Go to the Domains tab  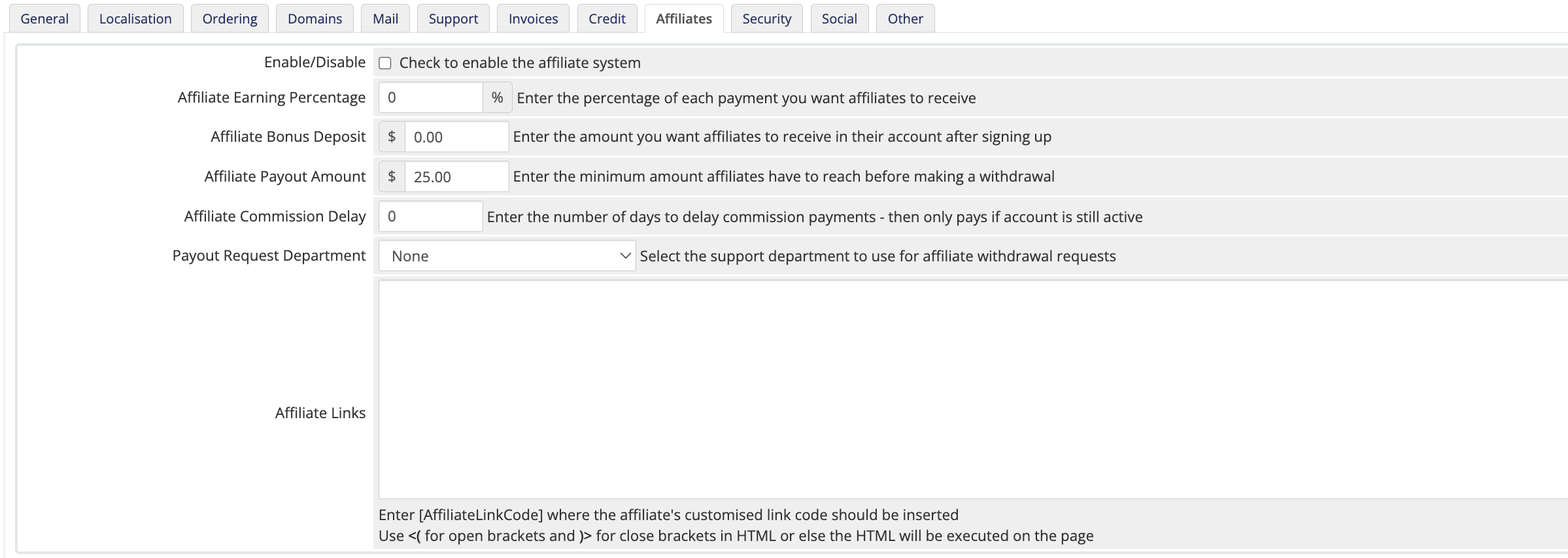tap(315, 18)
